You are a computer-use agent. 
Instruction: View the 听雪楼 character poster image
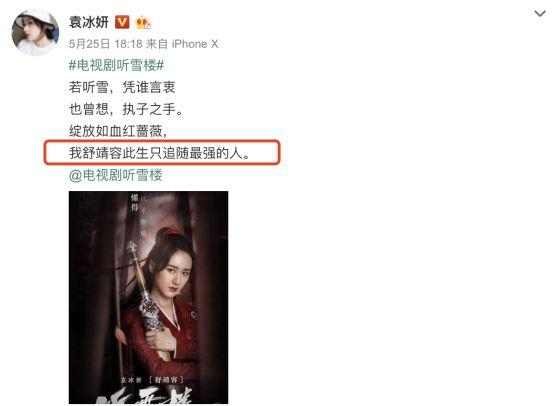coord(148,297)
